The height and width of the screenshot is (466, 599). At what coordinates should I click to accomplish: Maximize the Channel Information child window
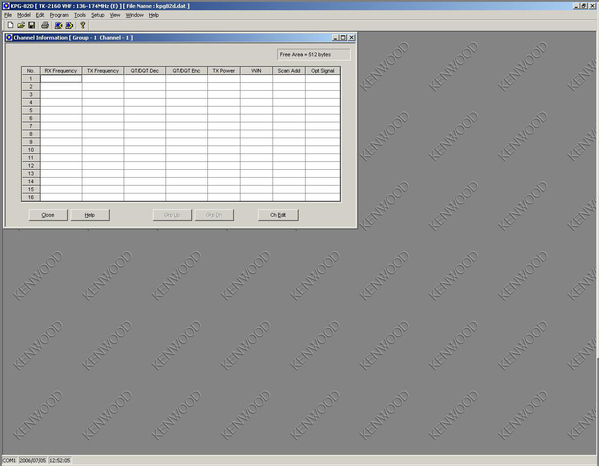[x=343, y=37]
